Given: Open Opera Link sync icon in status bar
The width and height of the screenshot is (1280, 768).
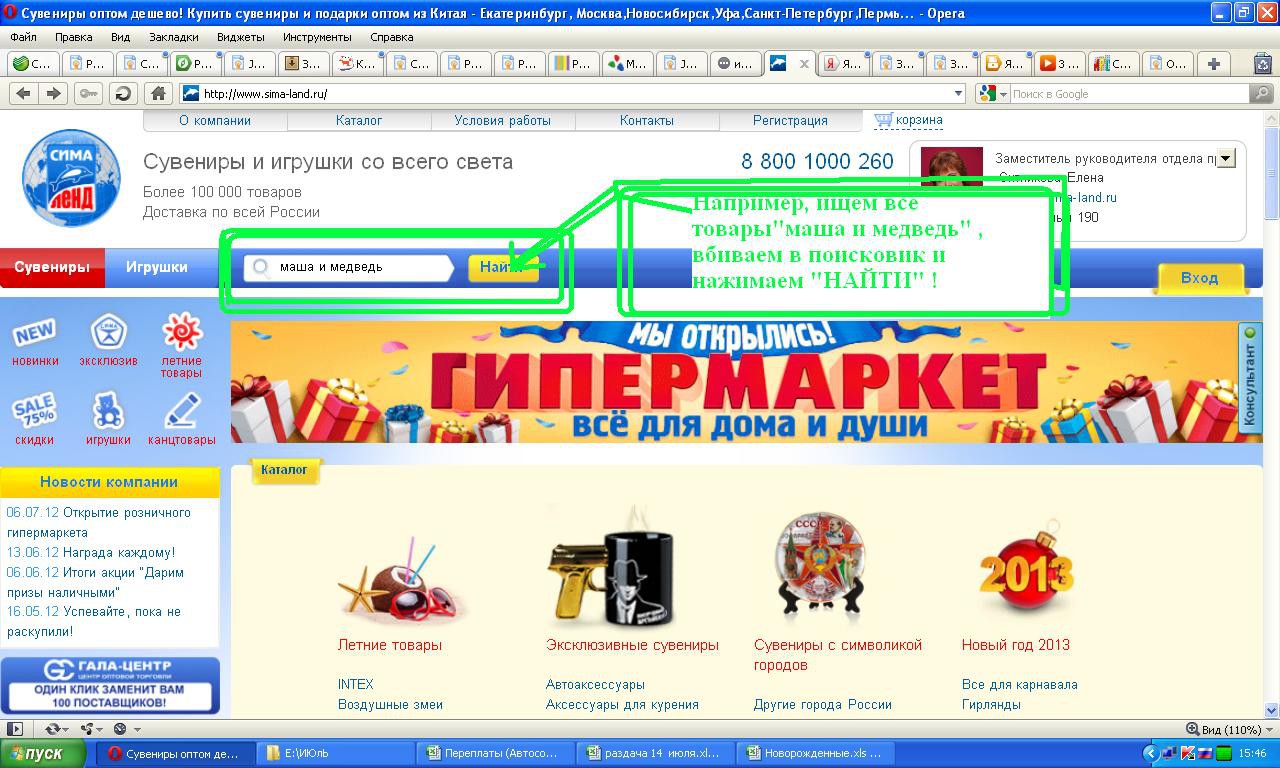Looking at the screenshot, I should [x=52, y=729].
